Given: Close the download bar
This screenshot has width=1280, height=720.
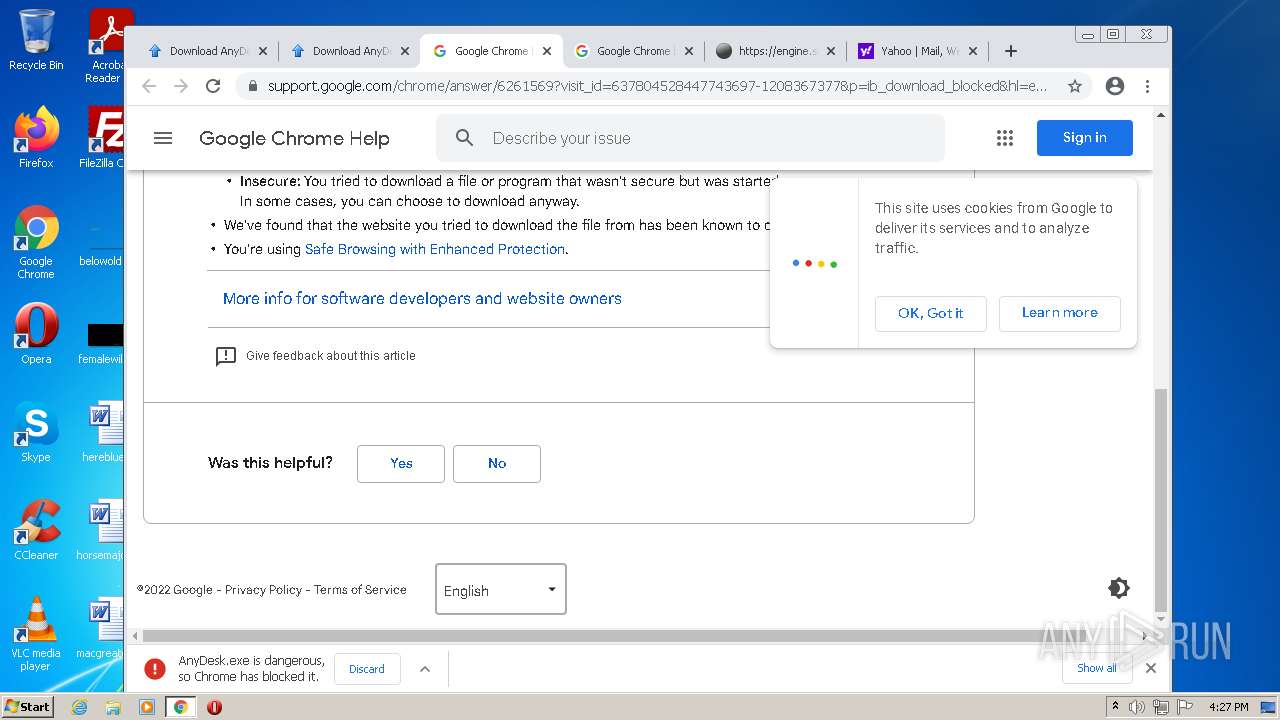Looking at the screenshot, I should tap(1151, 668).
